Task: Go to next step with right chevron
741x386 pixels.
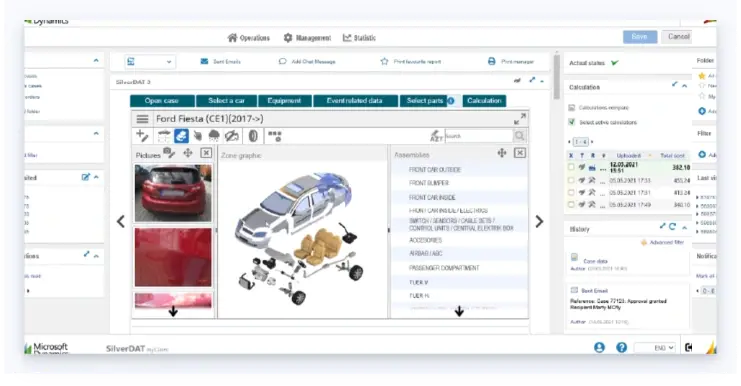Action: coord(539,221)
